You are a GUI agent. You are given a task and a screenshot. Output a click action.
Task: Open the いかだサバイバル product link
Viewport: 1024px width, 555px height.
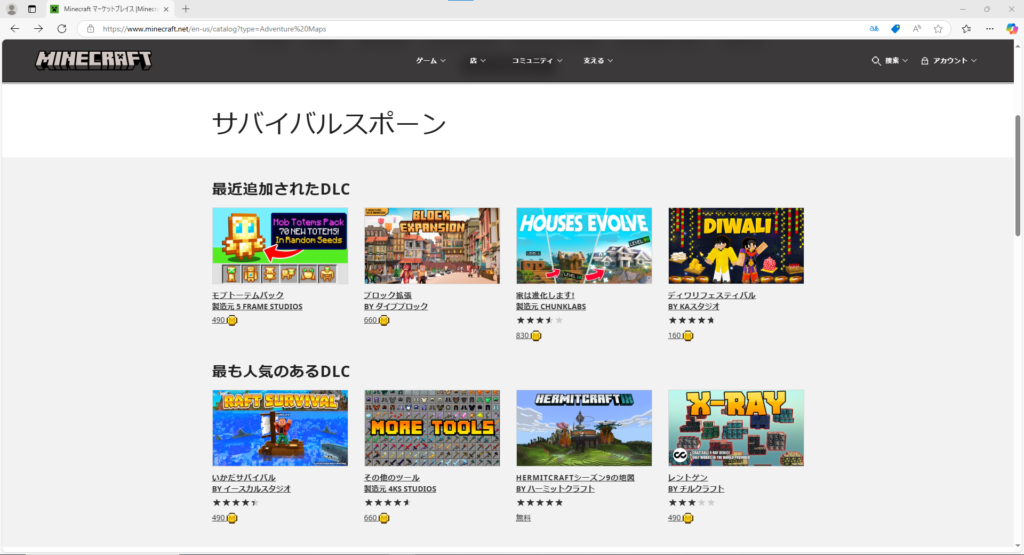coord(243,477)
